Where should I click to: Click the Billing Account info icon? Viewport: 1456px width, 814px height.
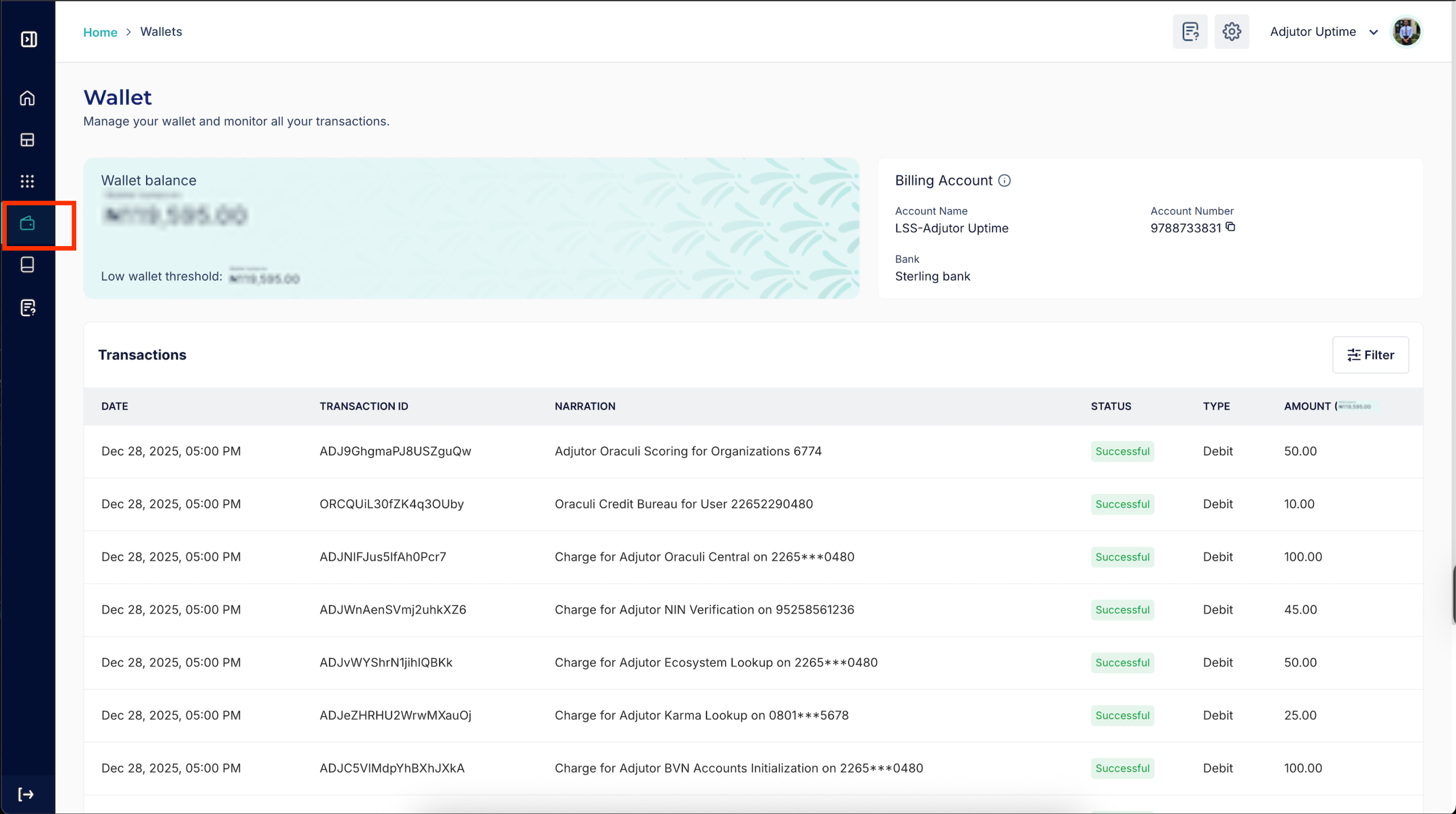click(1004, 180)
